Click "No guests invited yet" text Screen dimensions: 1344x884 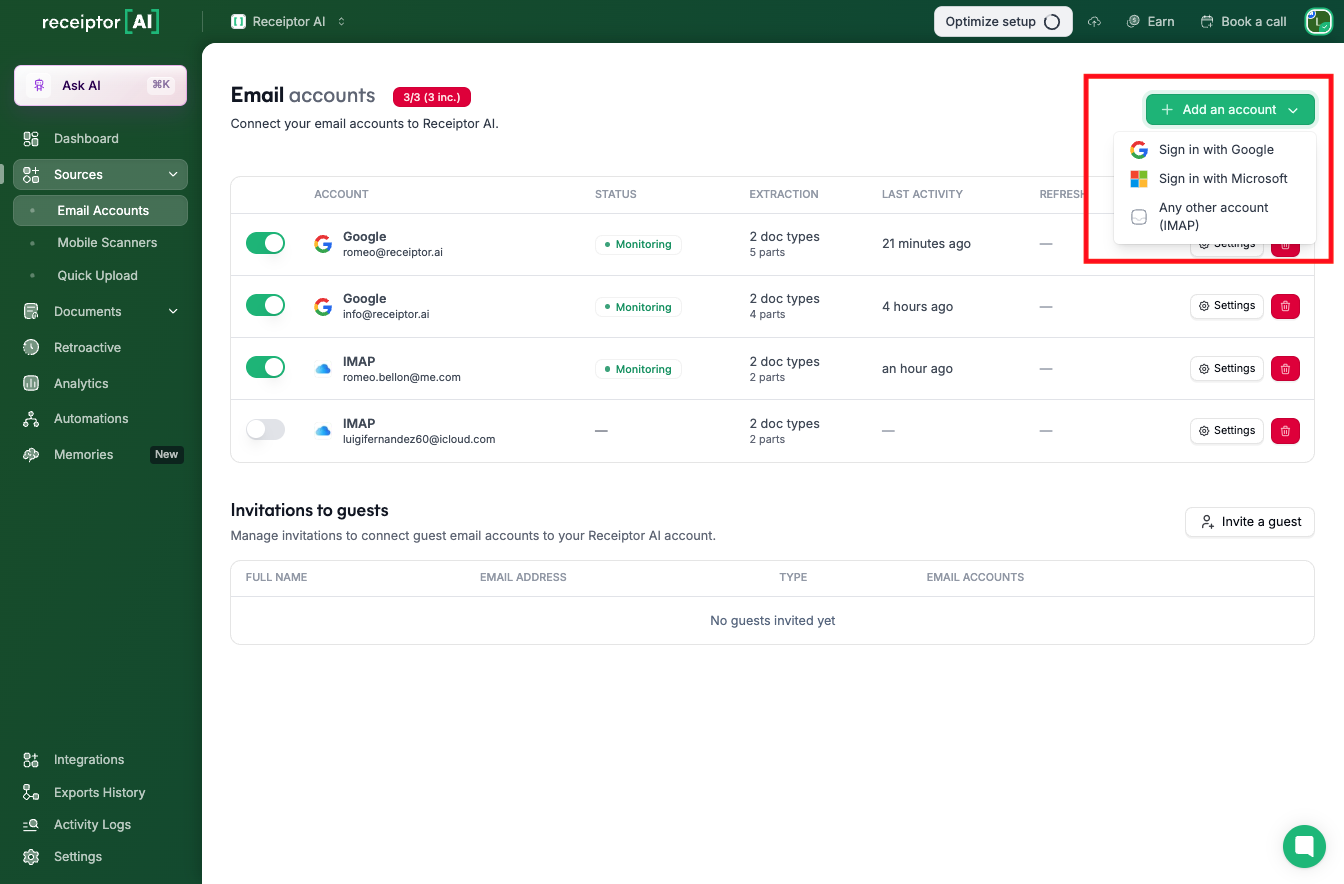coord(773,621)
